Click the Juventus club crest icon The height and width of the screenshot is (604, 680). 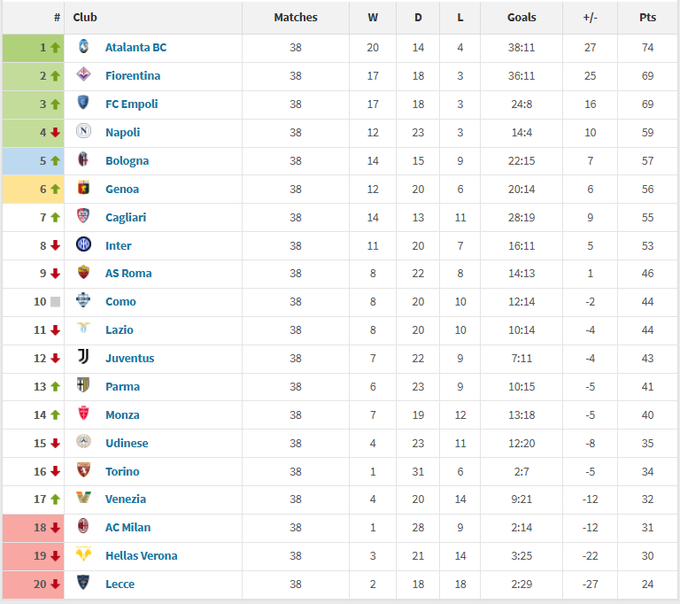pyautogui.click(x=84, y=358)
